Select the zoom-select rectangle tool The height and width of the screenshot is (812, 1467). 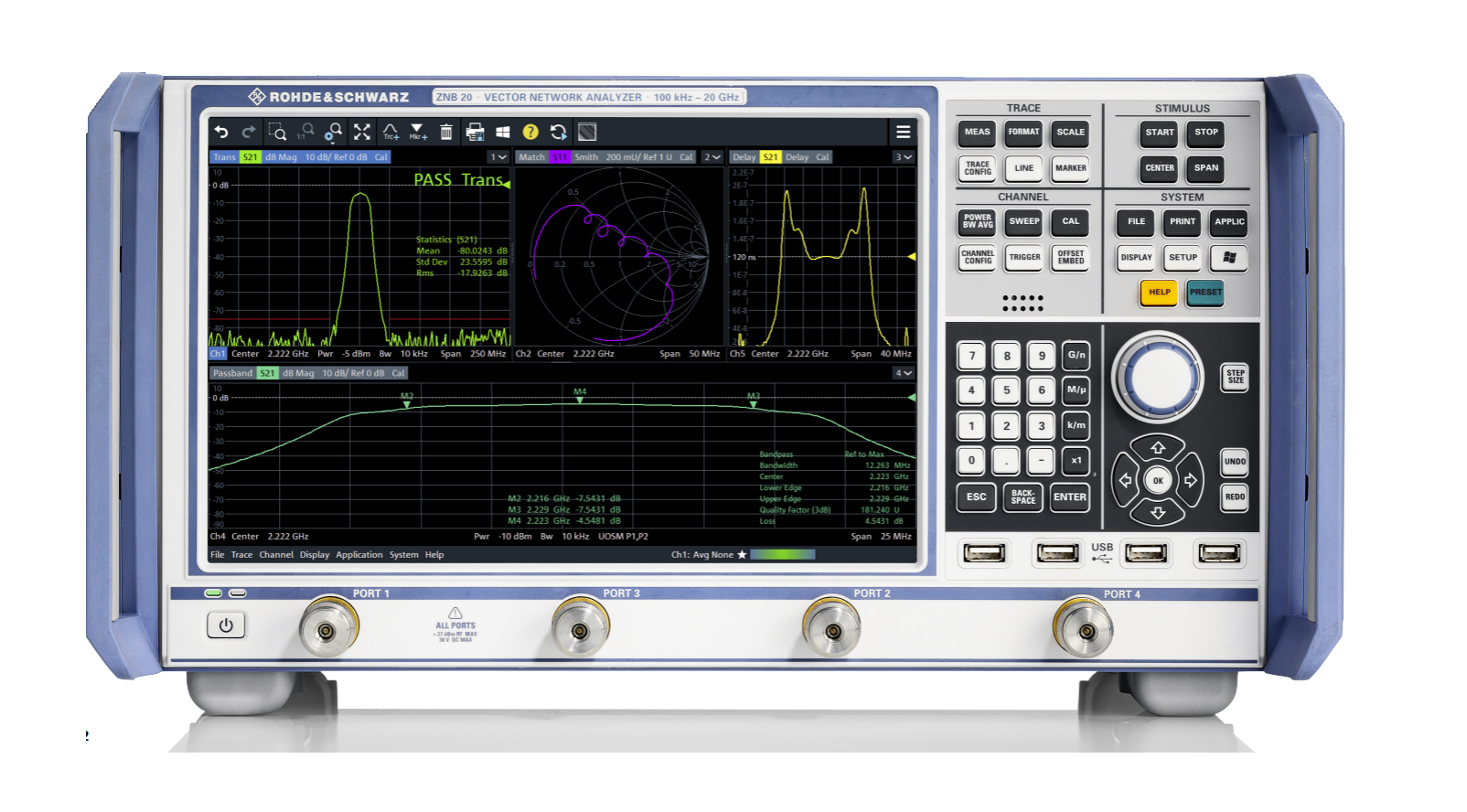point(277,133)
